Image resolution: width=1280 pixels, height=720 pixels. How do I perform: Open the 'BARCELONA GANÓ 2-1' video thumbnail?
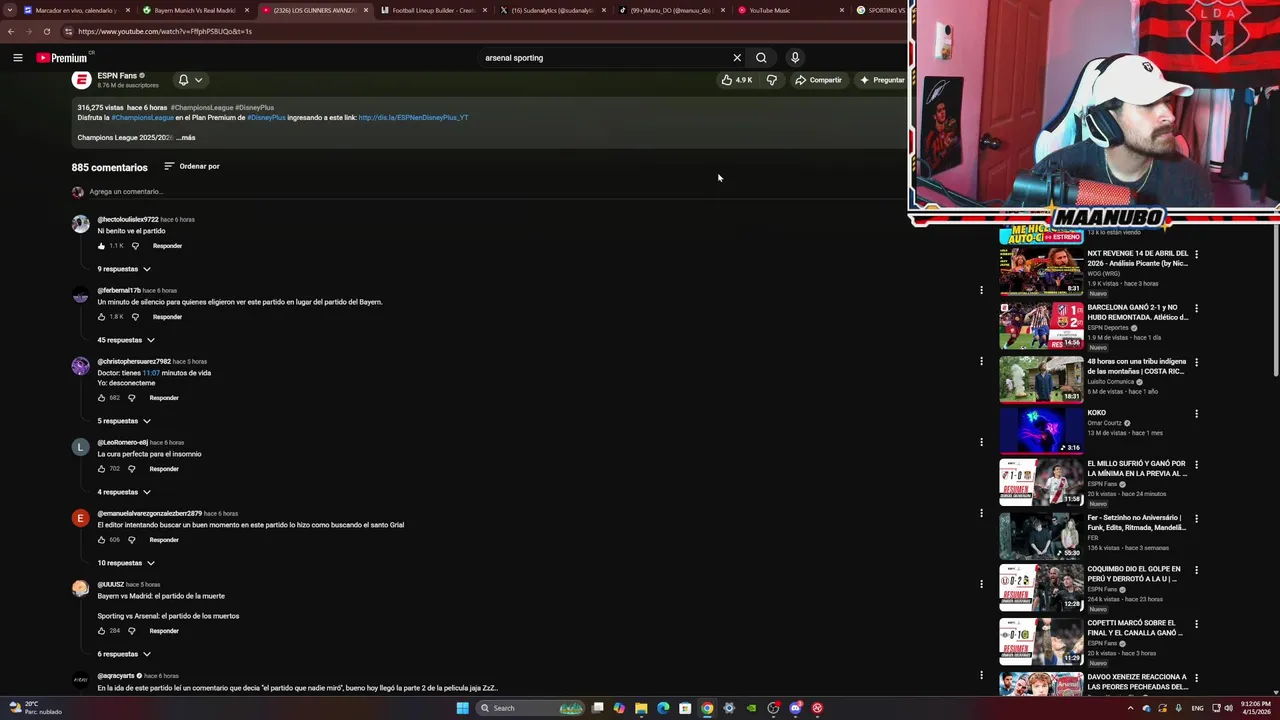(x=1041, y=325)
